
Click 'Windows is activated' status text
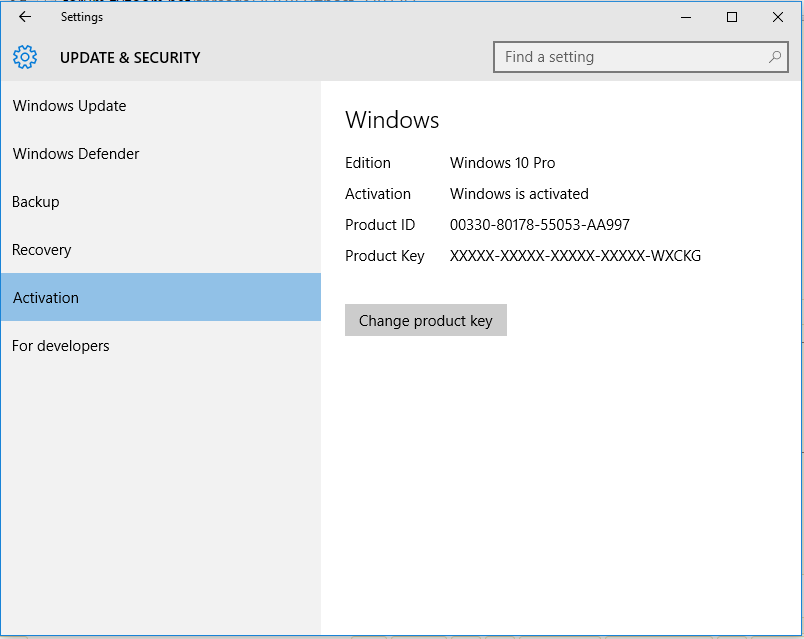click(519, 194)
